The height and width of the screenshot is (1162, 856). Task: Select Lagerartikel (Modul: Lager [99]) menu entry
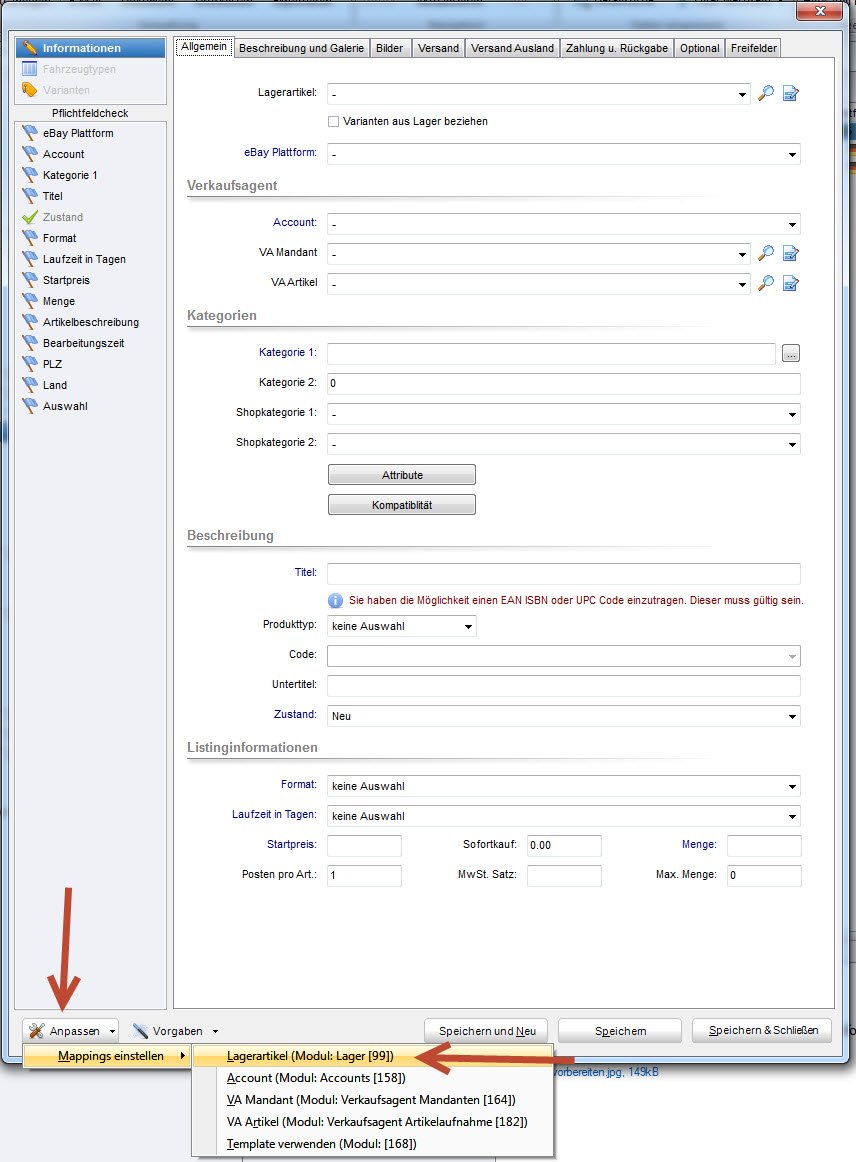372,1056
